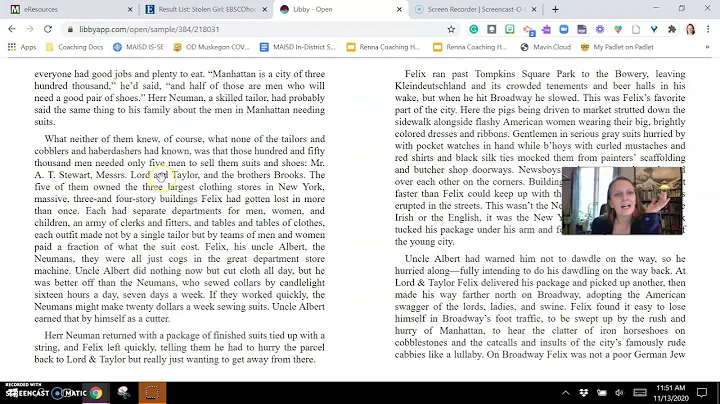720x404 pixels.
Task: Open the red extension with badge 2
Action: [528, 30]
